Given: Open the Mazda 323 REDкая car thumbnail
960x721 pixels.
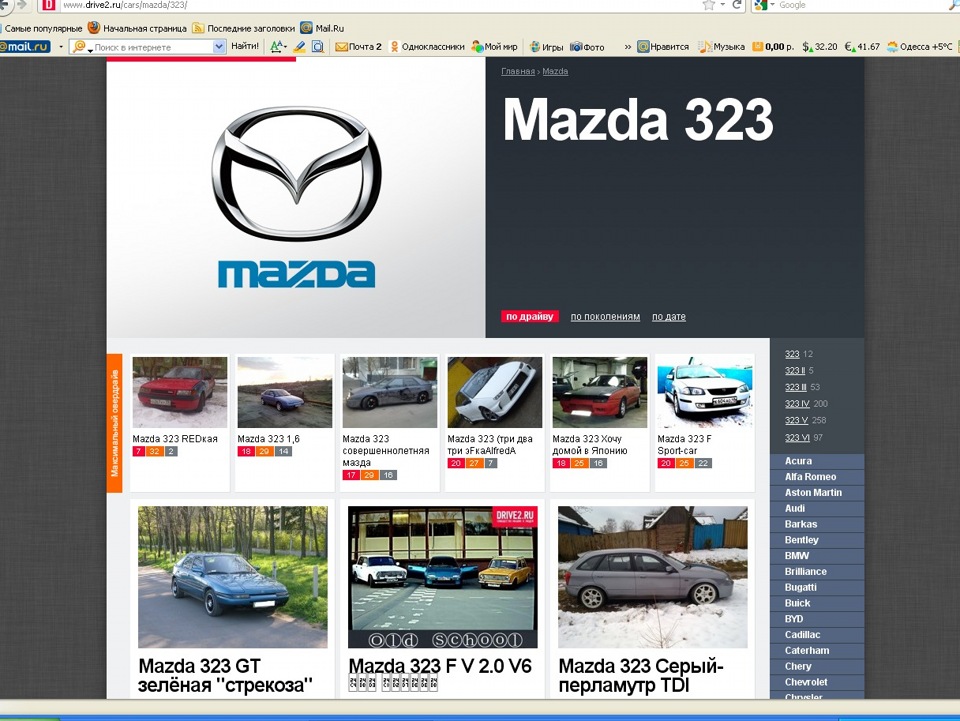Looking at the screenshot, I should tap(180, 392).
